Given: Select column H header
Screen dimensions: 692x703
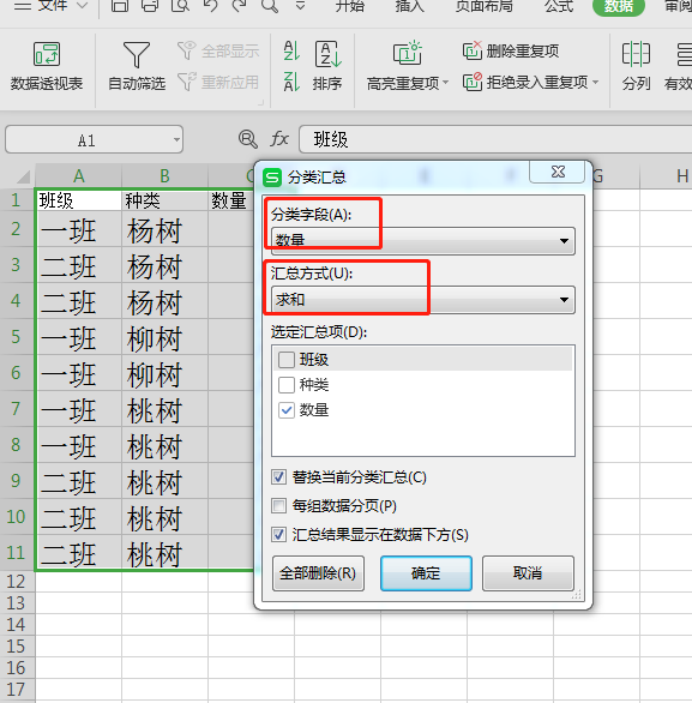Looking at the screenshot, I should click(x=666, y=176).
